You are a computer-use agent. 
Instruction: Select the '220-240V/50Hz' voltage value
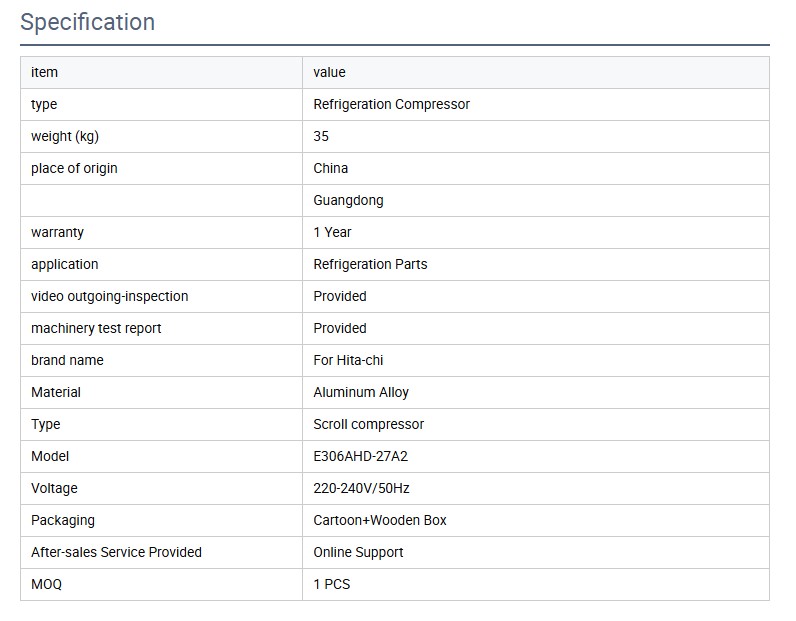point(361,488)
